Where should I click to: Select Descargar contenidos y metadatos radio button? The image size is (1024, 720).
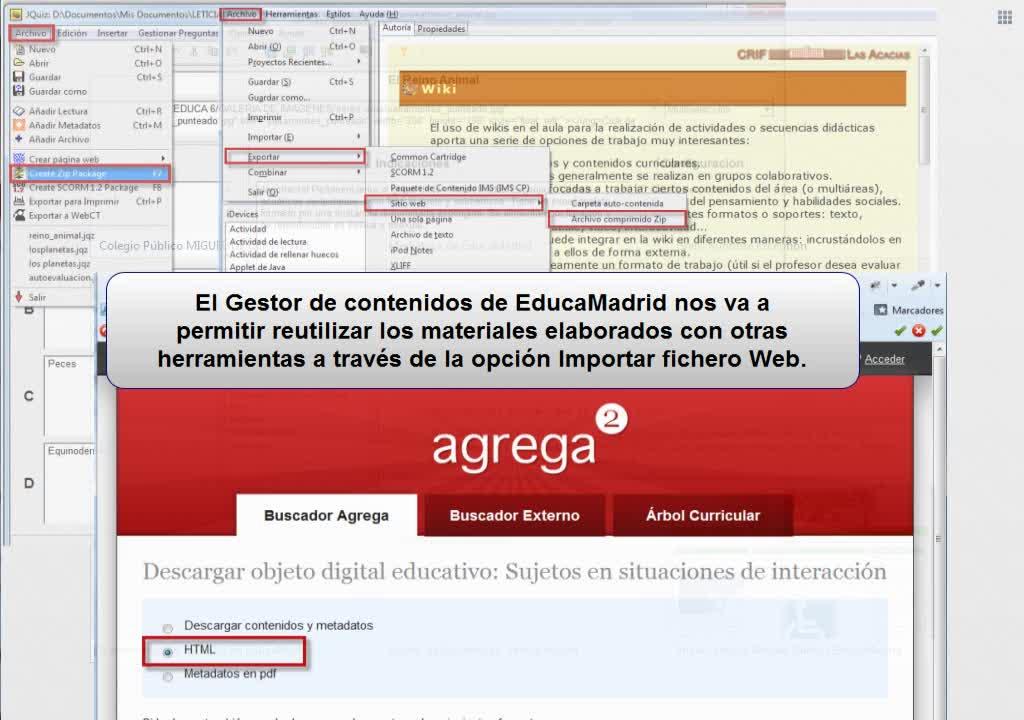[x=168, y=628]
